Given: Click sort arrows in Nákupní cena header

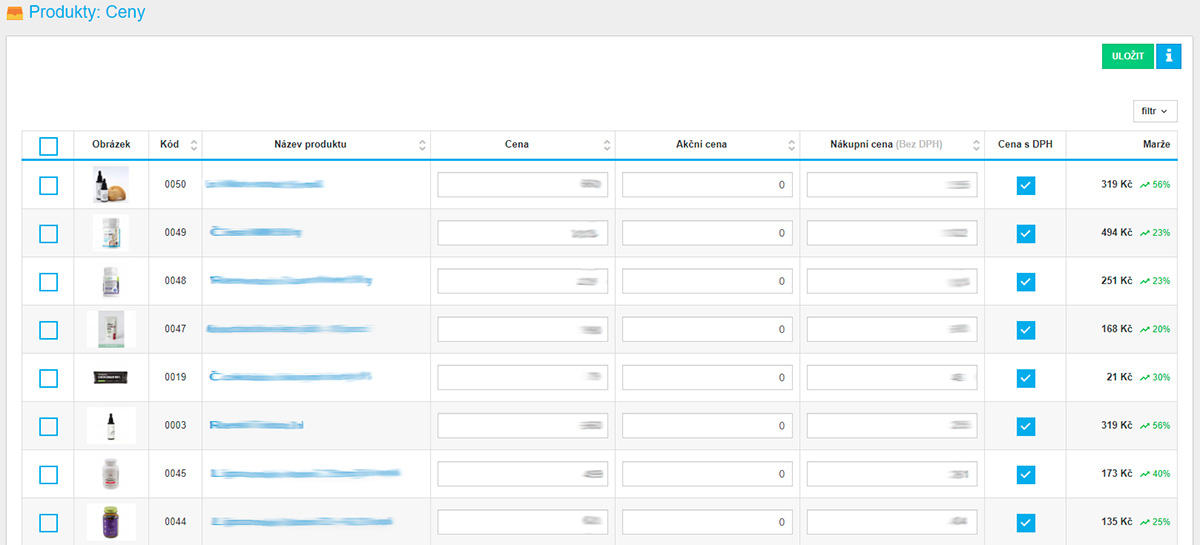Looking at the screenshot, I should [x=976, y=145].
